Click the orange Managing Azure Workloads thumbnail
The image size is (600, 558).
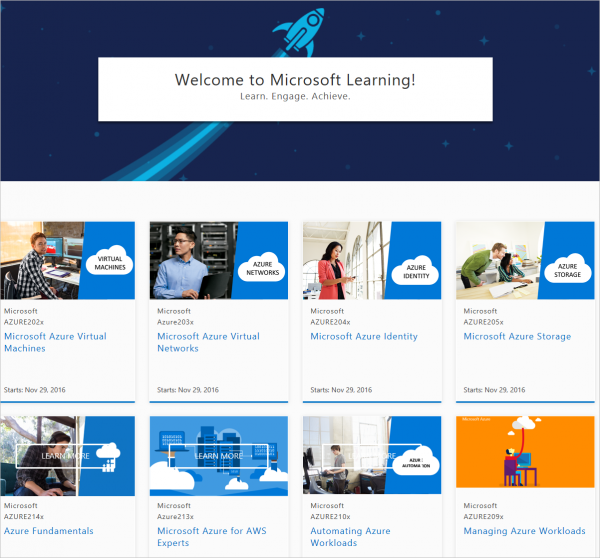pos(525,452)
